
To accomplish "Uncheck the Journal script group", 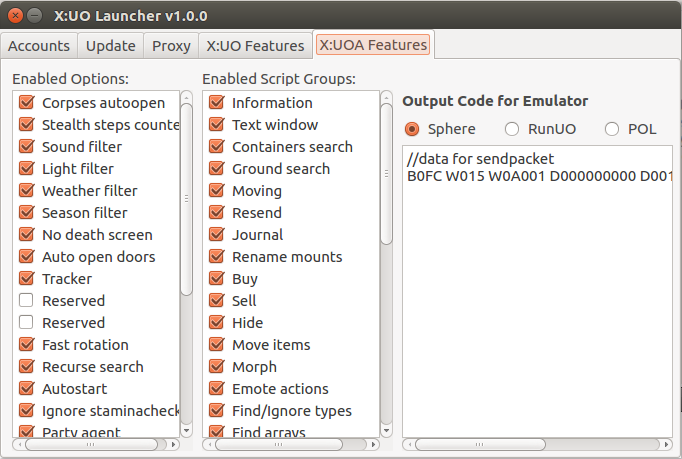I will (217, 235).
